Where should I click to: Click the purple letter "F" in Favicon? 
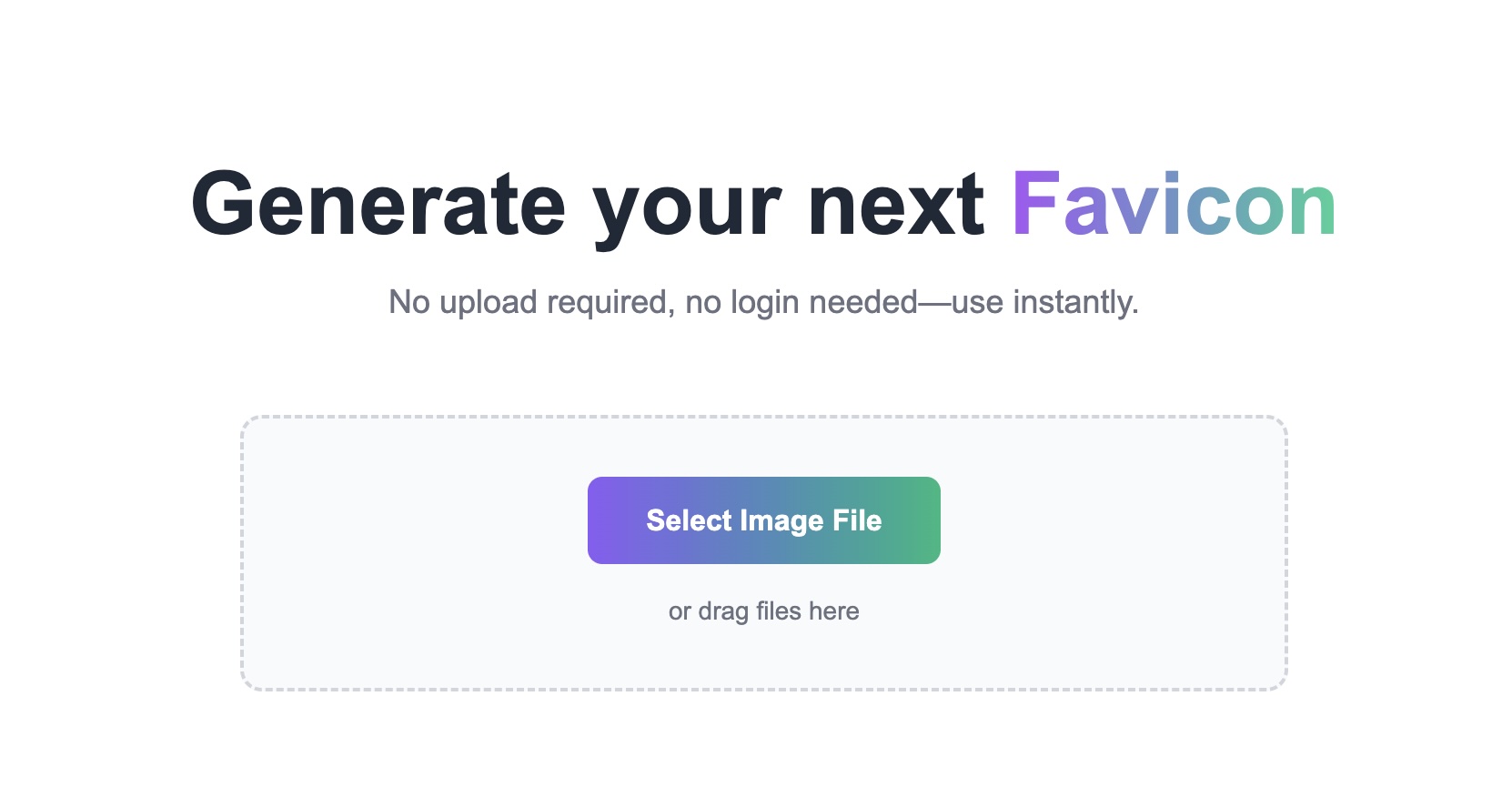(1035, 205)
